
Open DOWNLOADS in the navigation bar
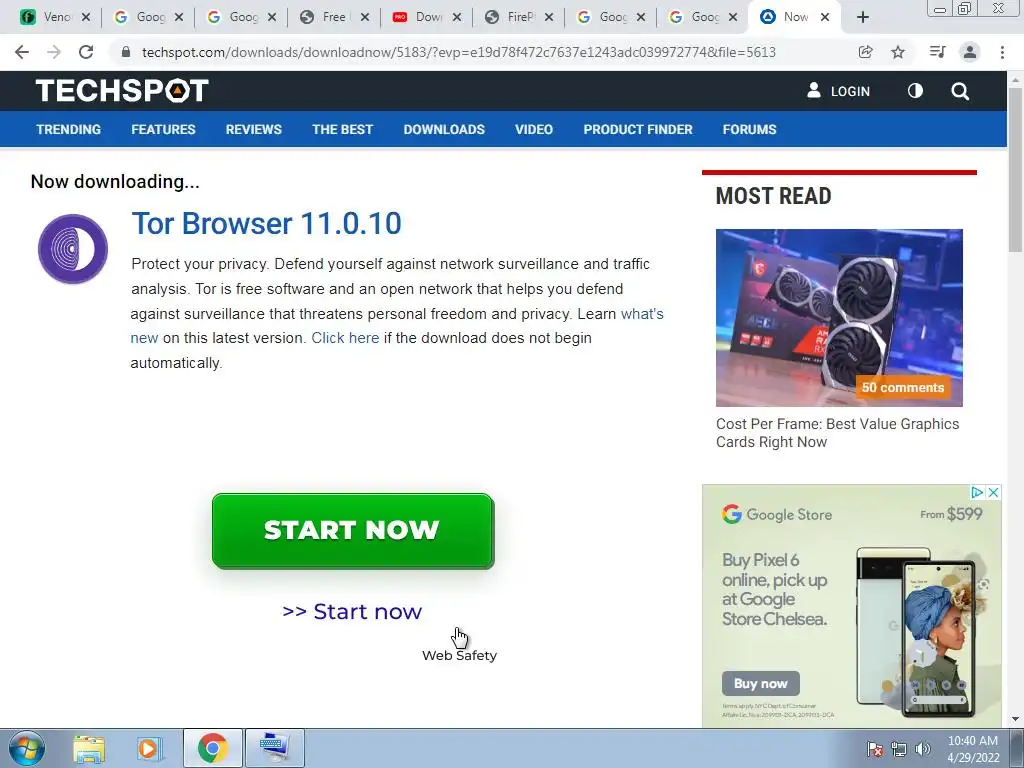(x=444, y=129)
